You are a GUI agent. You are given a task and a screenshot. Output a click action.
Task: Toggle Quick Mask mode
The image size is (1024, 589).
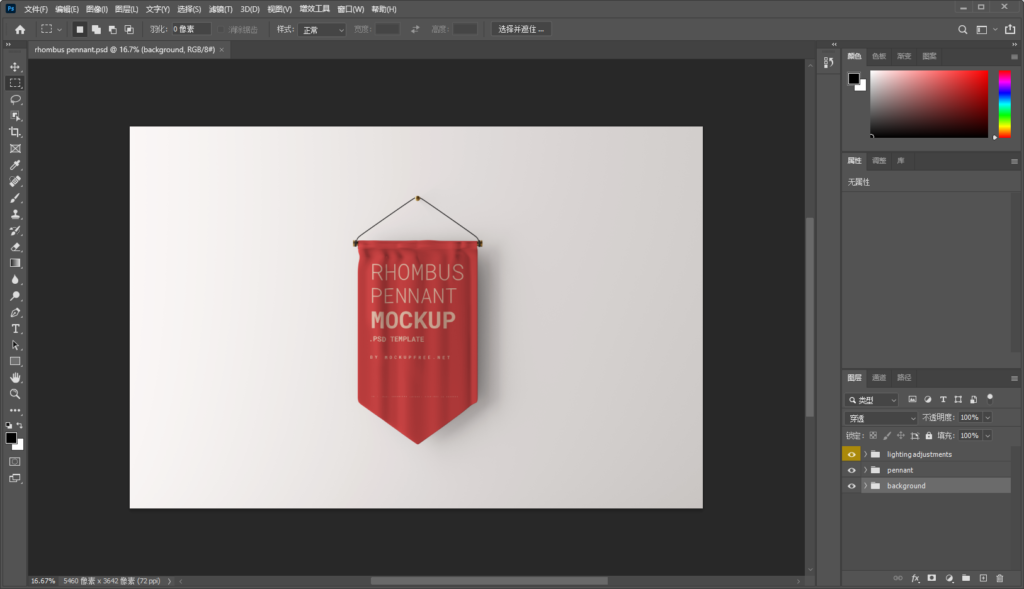(15, 462)
